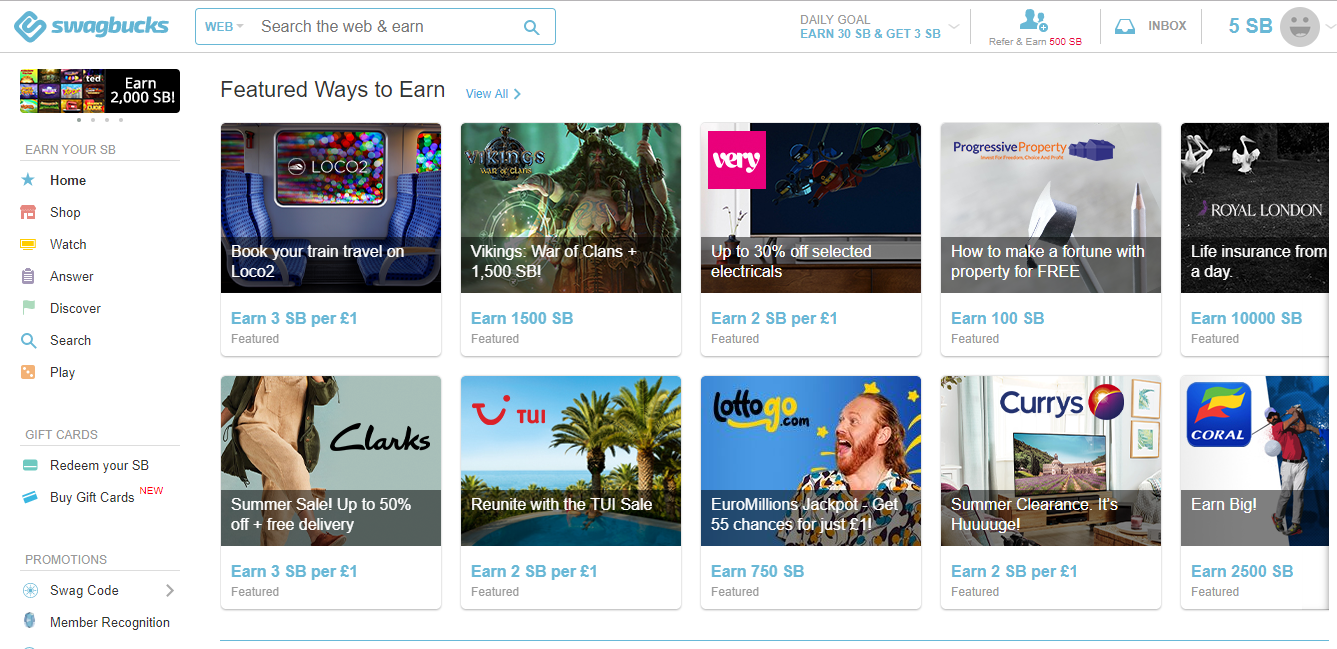
Task: Click the search magnifier icon
Action: pyautogui.click(x=532, y=27)
